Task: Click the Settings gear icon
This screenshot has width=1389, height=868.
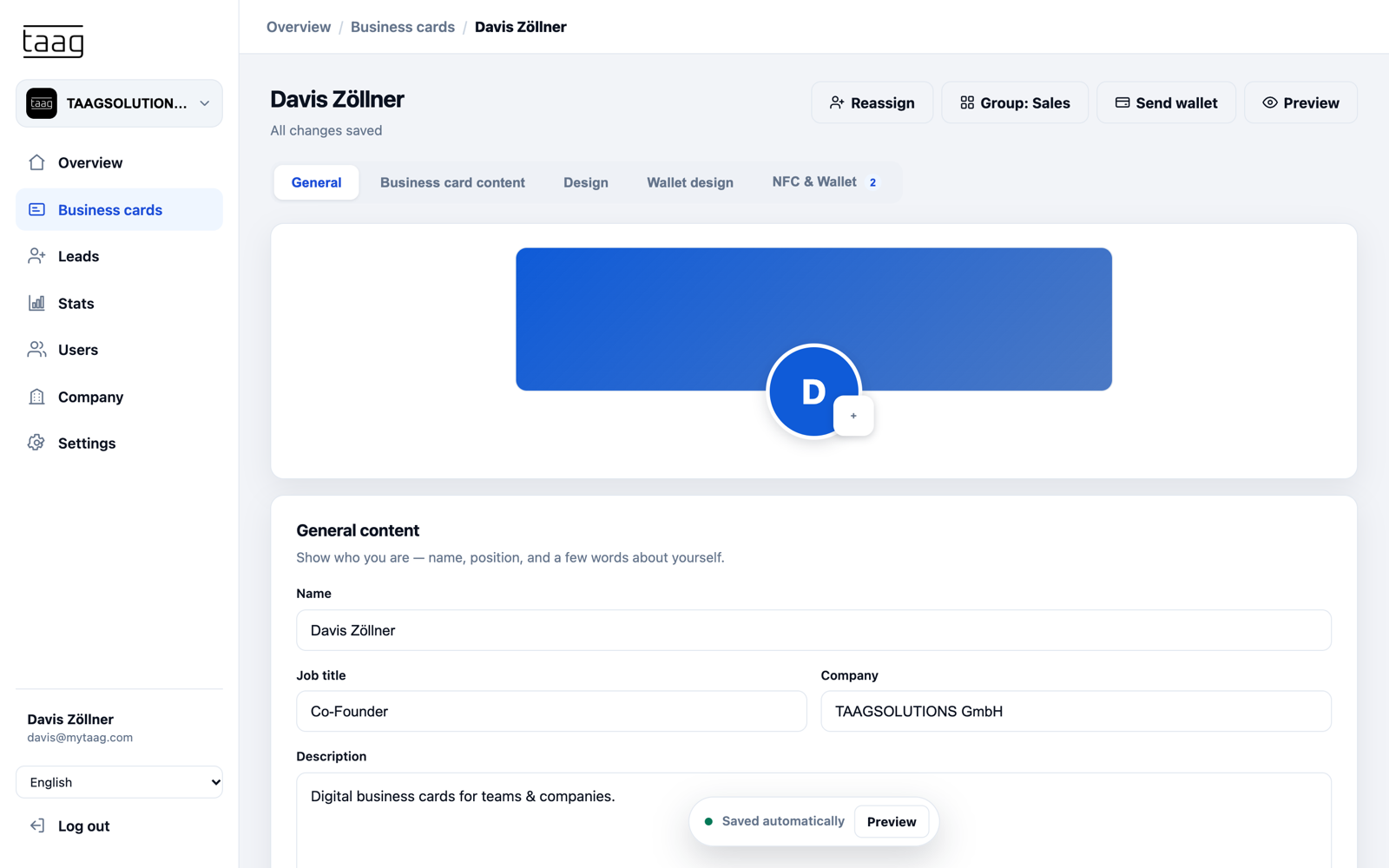Action: [x=36, y=443]
